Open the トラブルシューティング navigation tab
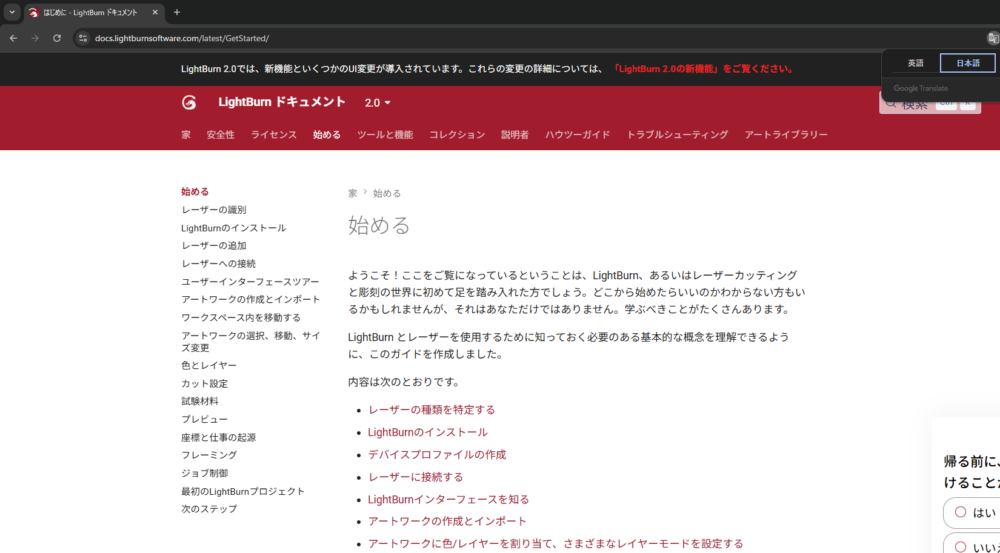Image resolution: width=1000 pixels, height=553 pixels. tap(677, 135)
